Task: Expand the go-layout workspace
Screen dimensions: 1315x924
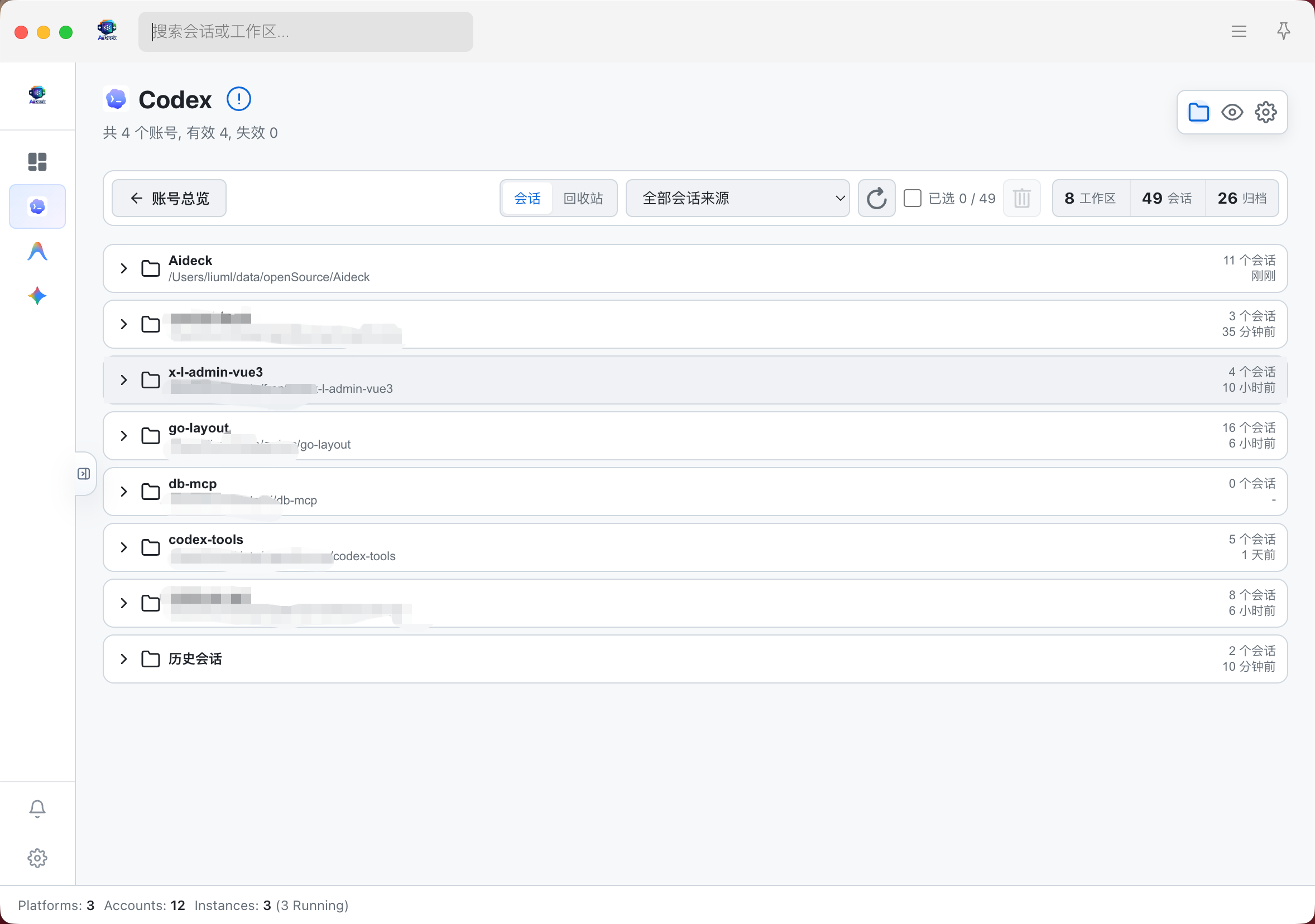Action: pyautogui.click(x=124, y=436)
